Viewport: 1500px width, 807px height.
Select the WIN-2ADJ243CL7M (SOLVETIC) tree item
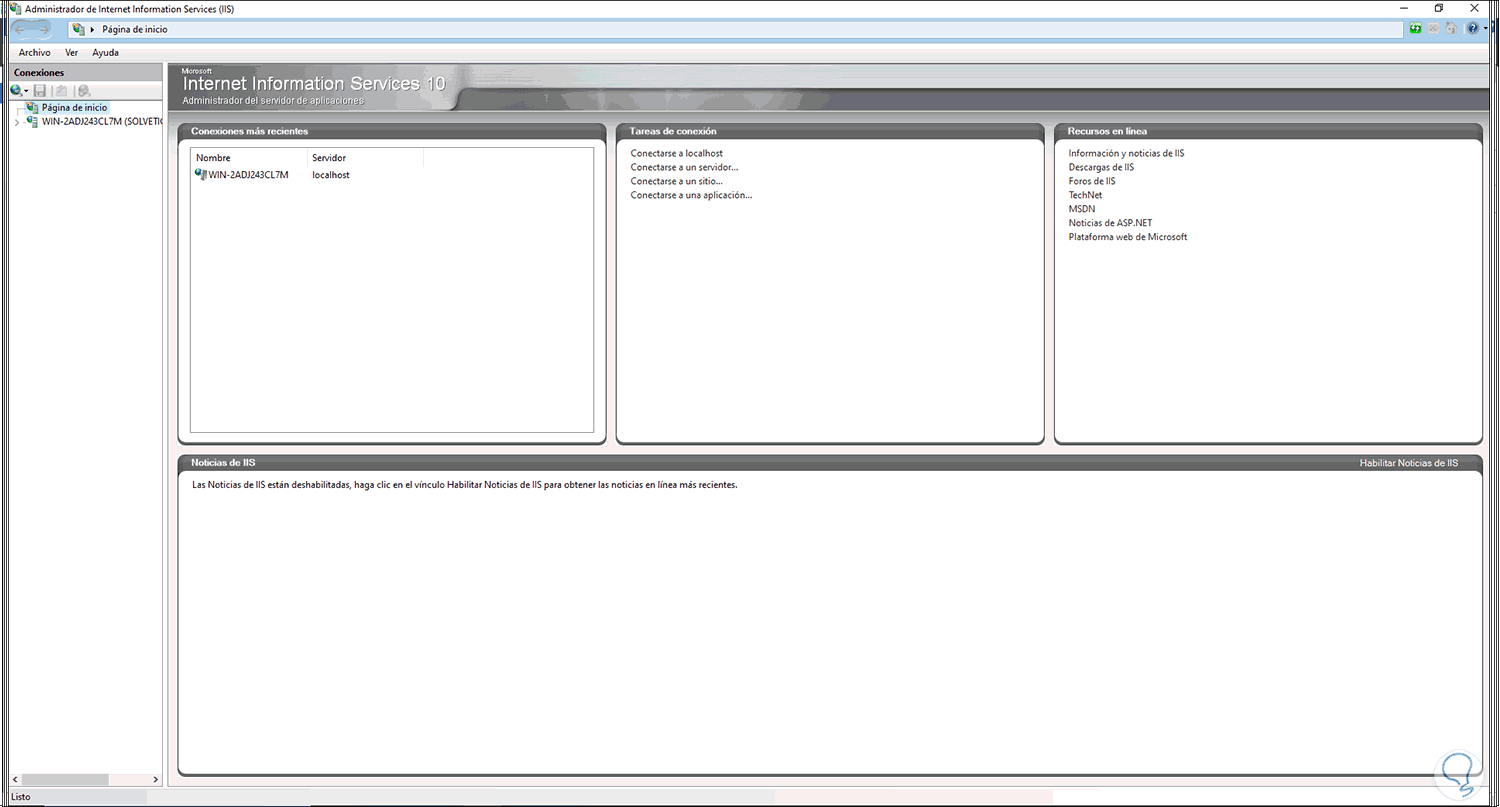pyautogui.click(x=101, y=121)
